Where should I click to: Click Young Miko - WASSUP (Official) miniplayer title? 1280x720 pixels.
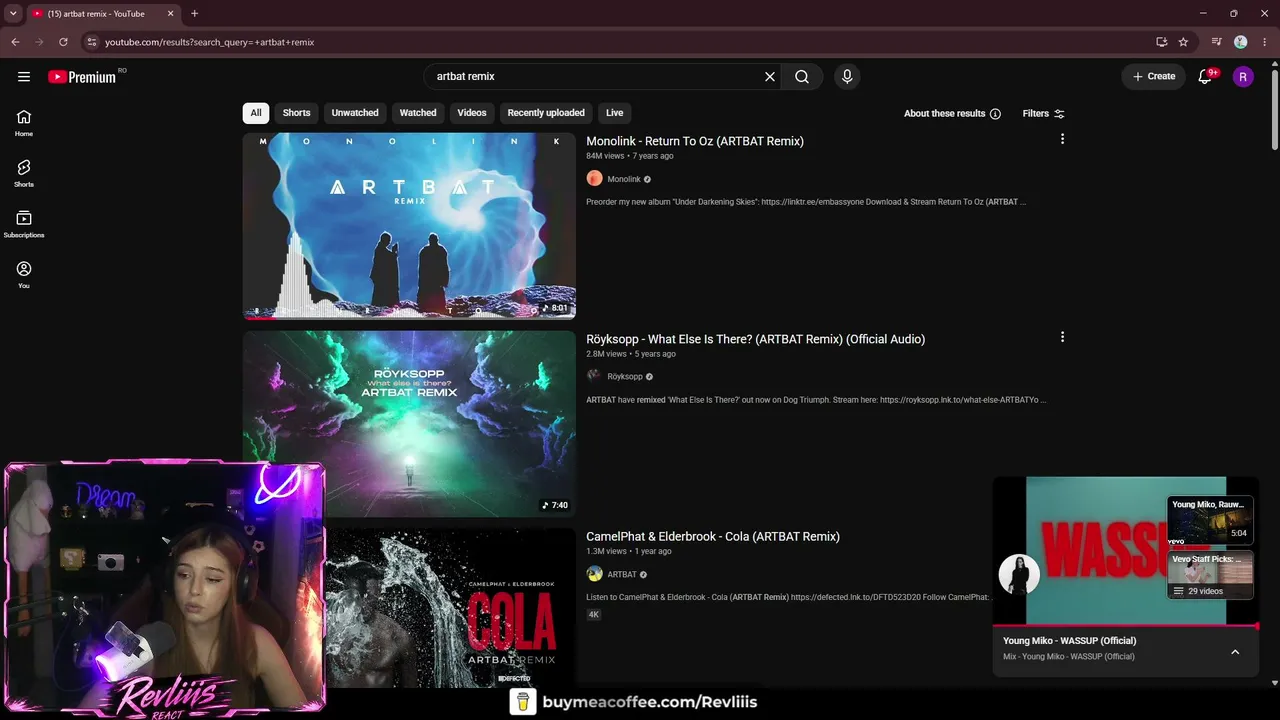[1069, 641]
